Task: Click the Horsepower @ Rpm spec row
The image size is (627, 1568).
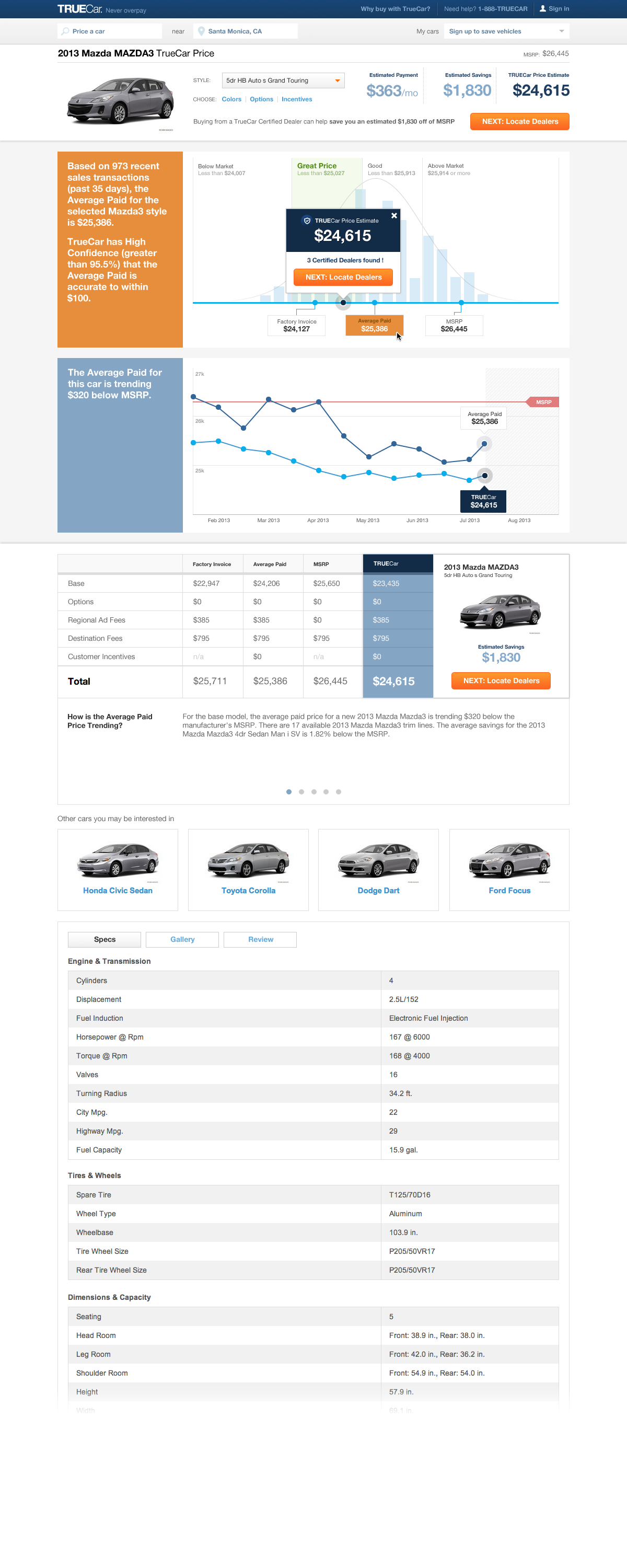Action: (x=313, y=1037)
